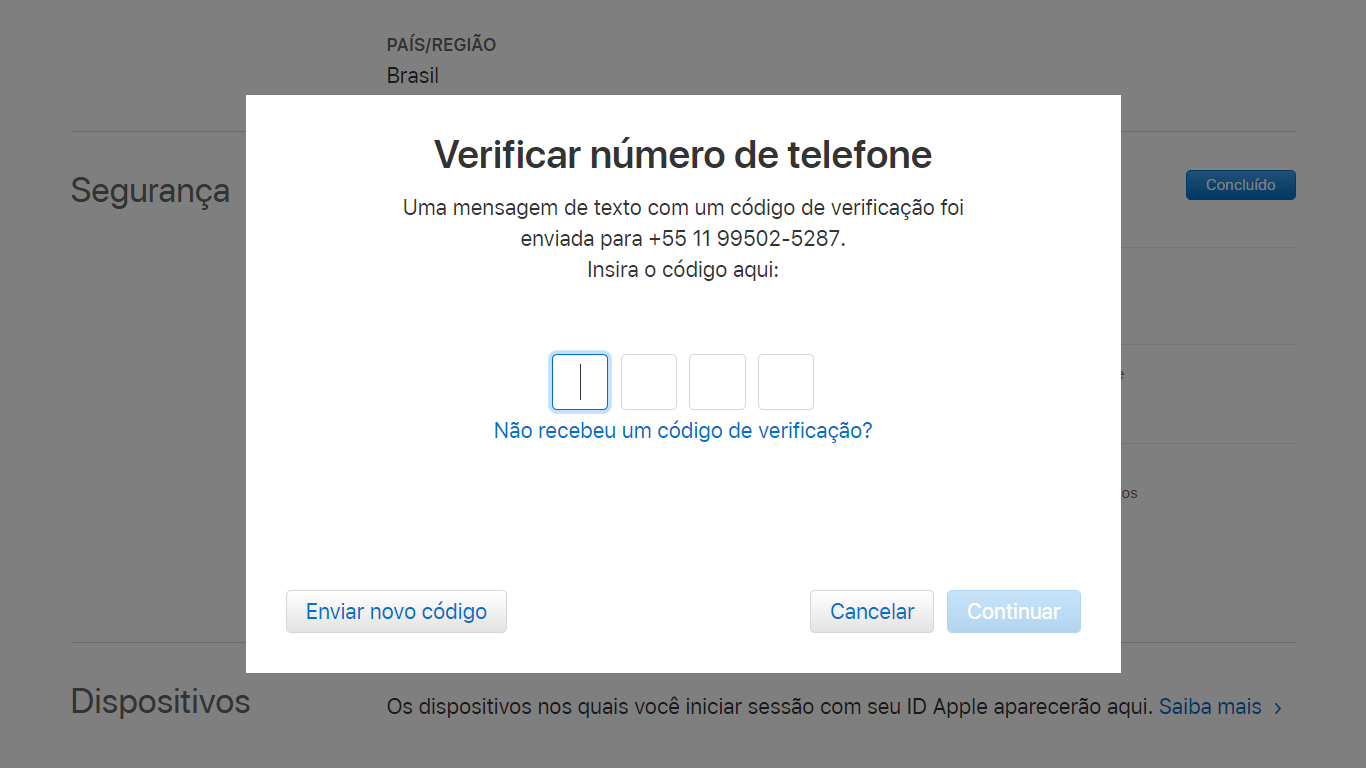1366x768 pixels.
Task: Click the 'Enviar novo código' button
Action: click(x=396, y=611)
